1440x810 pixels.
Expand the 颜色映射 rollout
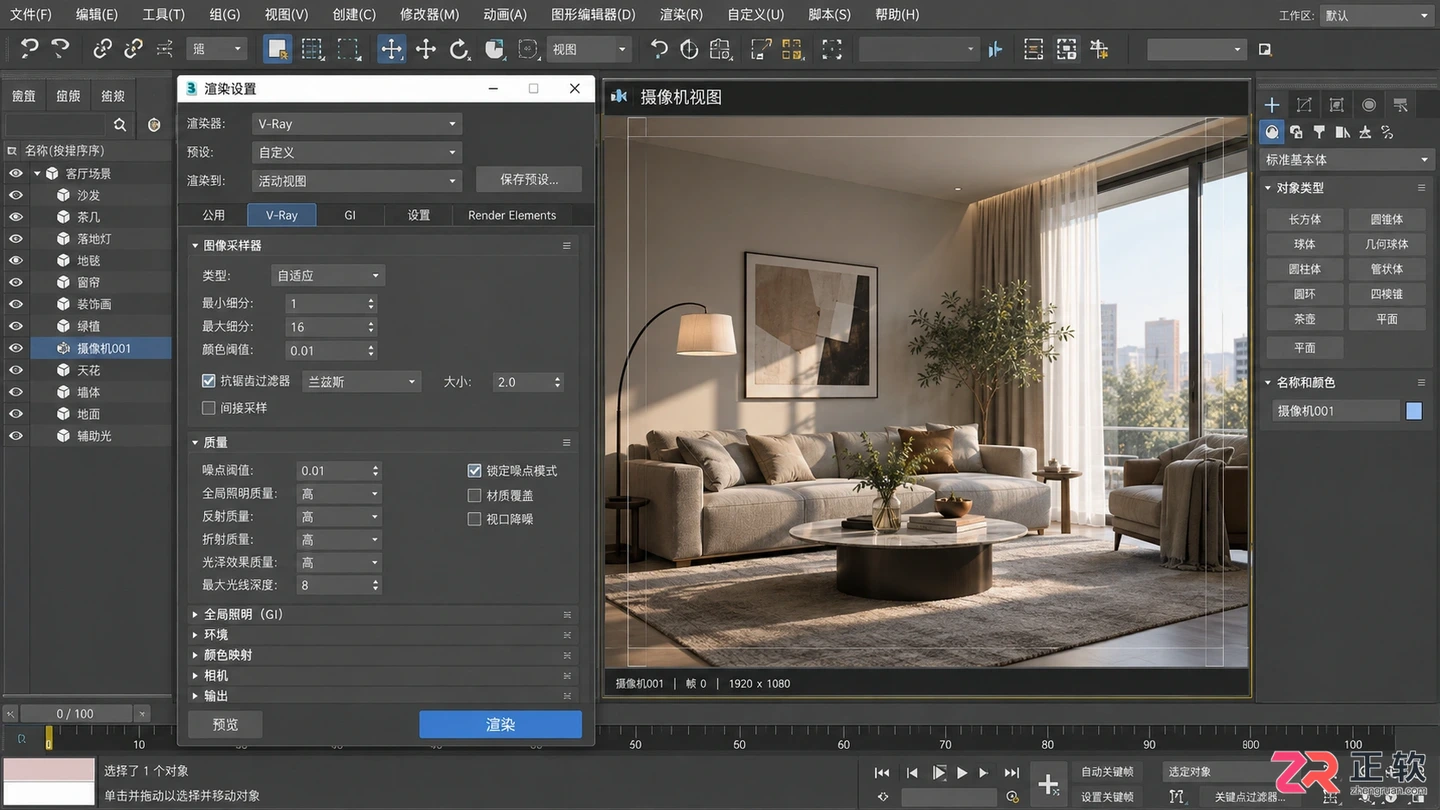[x=381, y=655]
